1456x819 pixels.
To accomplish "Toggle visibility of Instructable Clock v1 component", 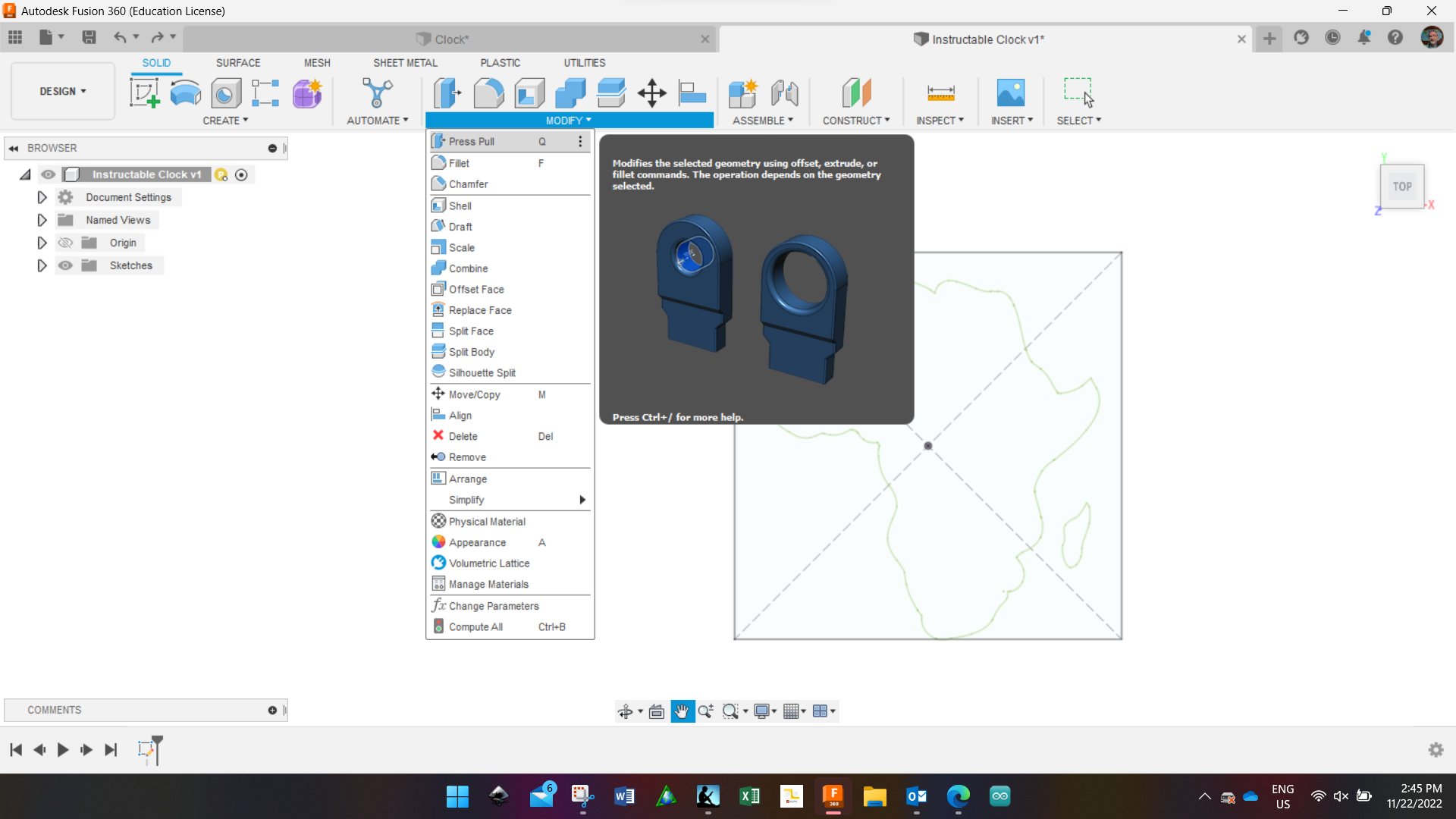I will [x=49, y=174].
